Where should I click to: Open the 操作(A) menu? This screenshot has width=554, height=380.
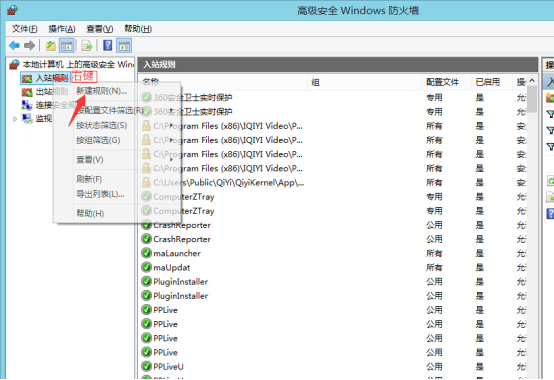pyautogui.click(x=62, y=29)
